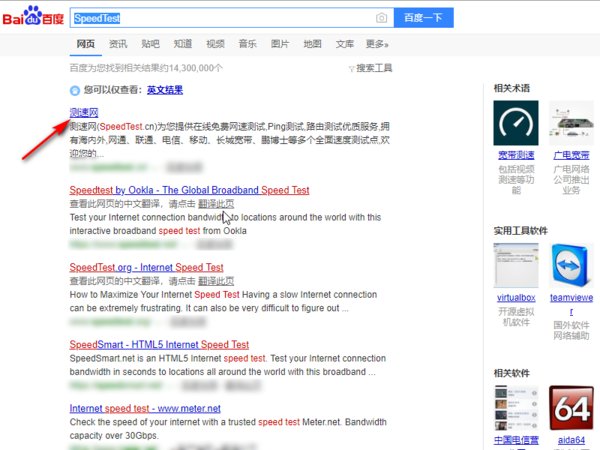
Task: Click the aida64 red icon
Action: [571, 408]
